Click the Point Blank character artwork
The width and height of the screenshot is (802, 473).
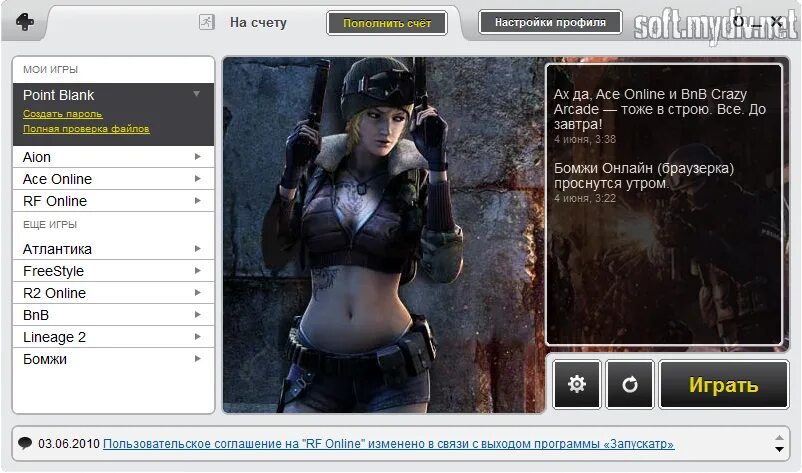click(x=384, y=235)
